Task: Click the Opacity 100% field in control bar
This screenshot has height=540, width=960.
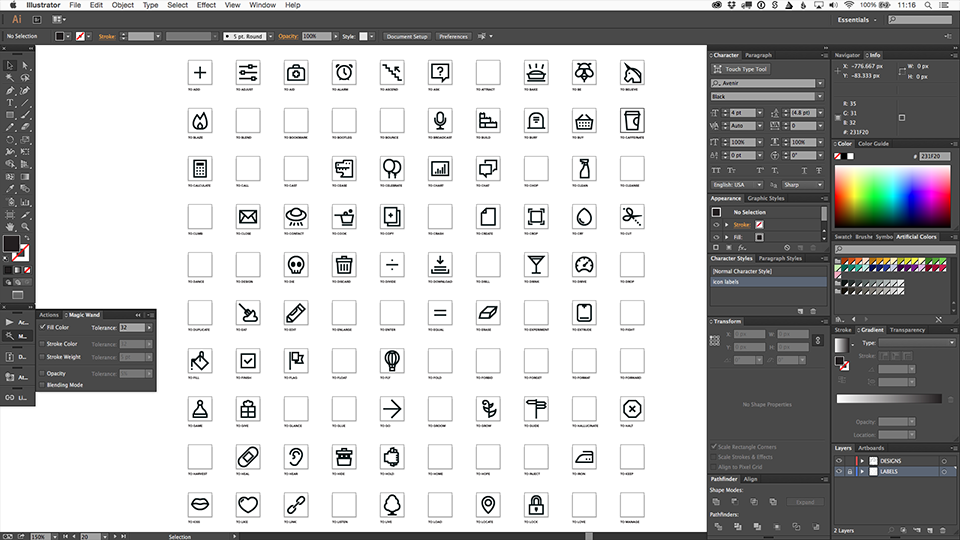Action: (x=317, y=37)
